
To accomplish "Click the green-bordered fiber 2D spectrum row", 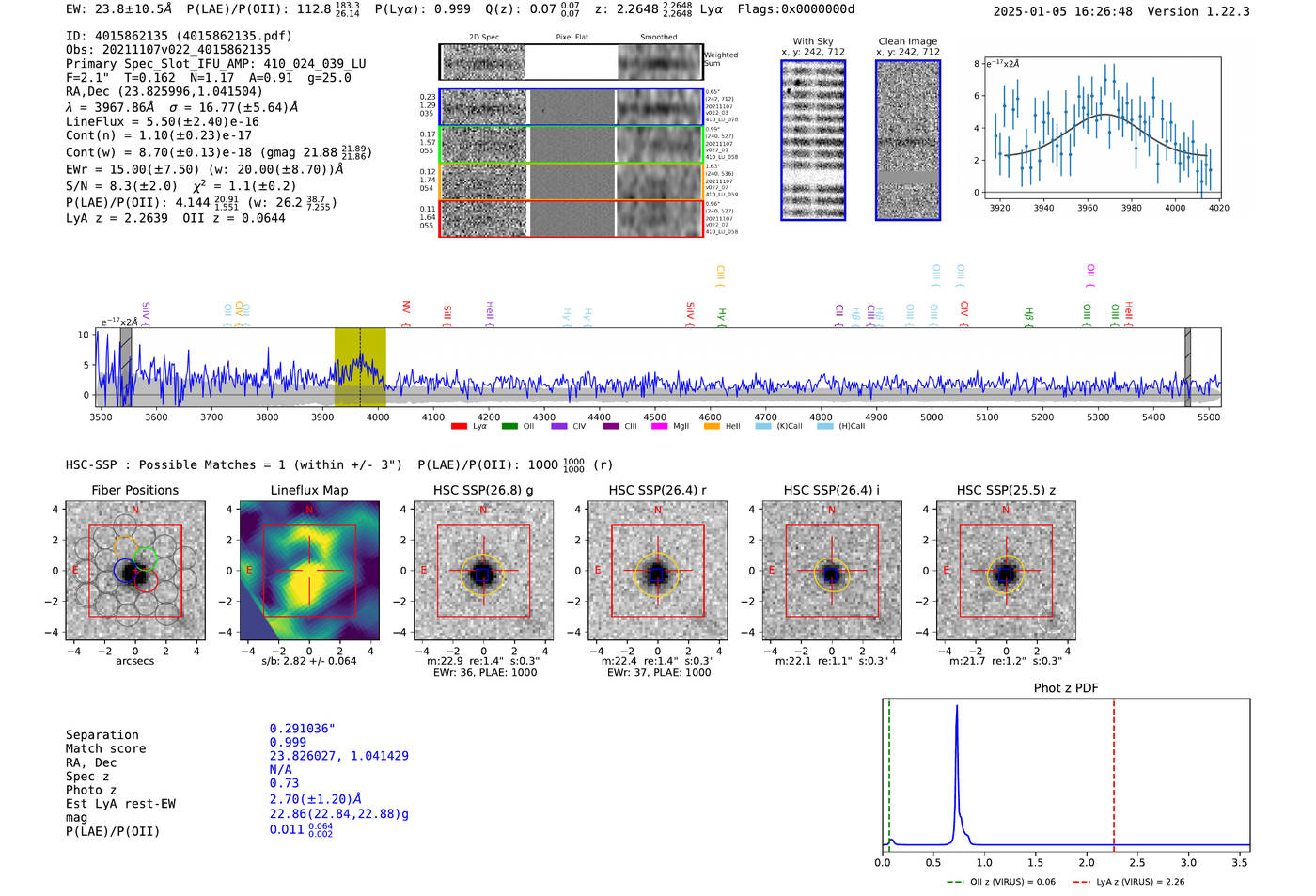I will click(571, 145).
